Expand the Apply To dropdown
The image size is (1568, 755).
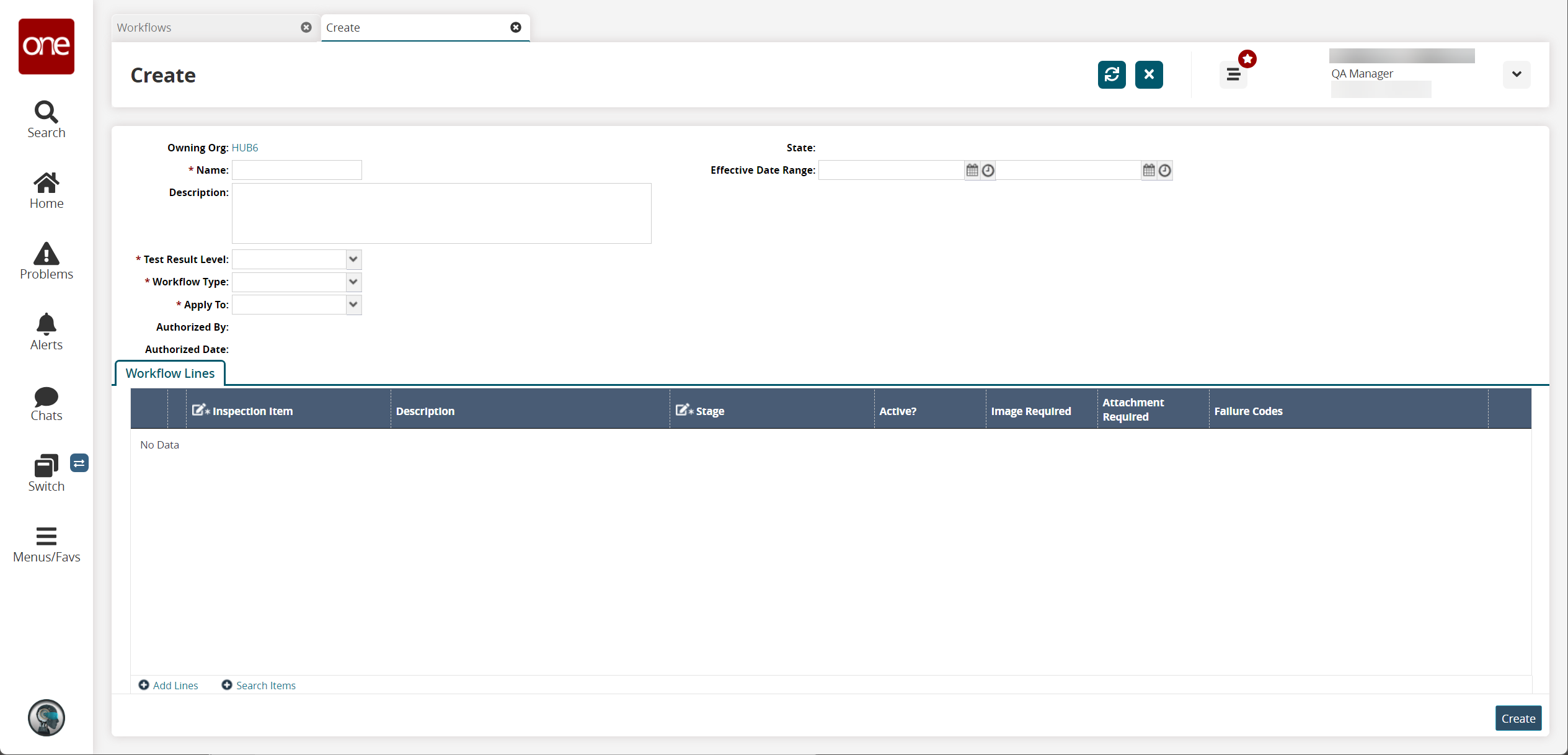(x=353, y=305)
